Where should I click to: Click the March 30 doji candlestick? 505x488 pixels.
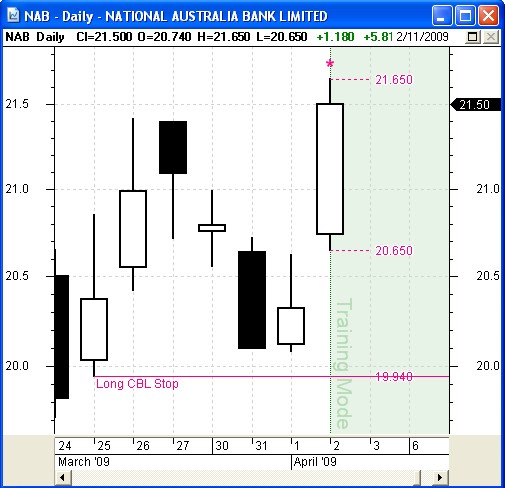(212, 228)
